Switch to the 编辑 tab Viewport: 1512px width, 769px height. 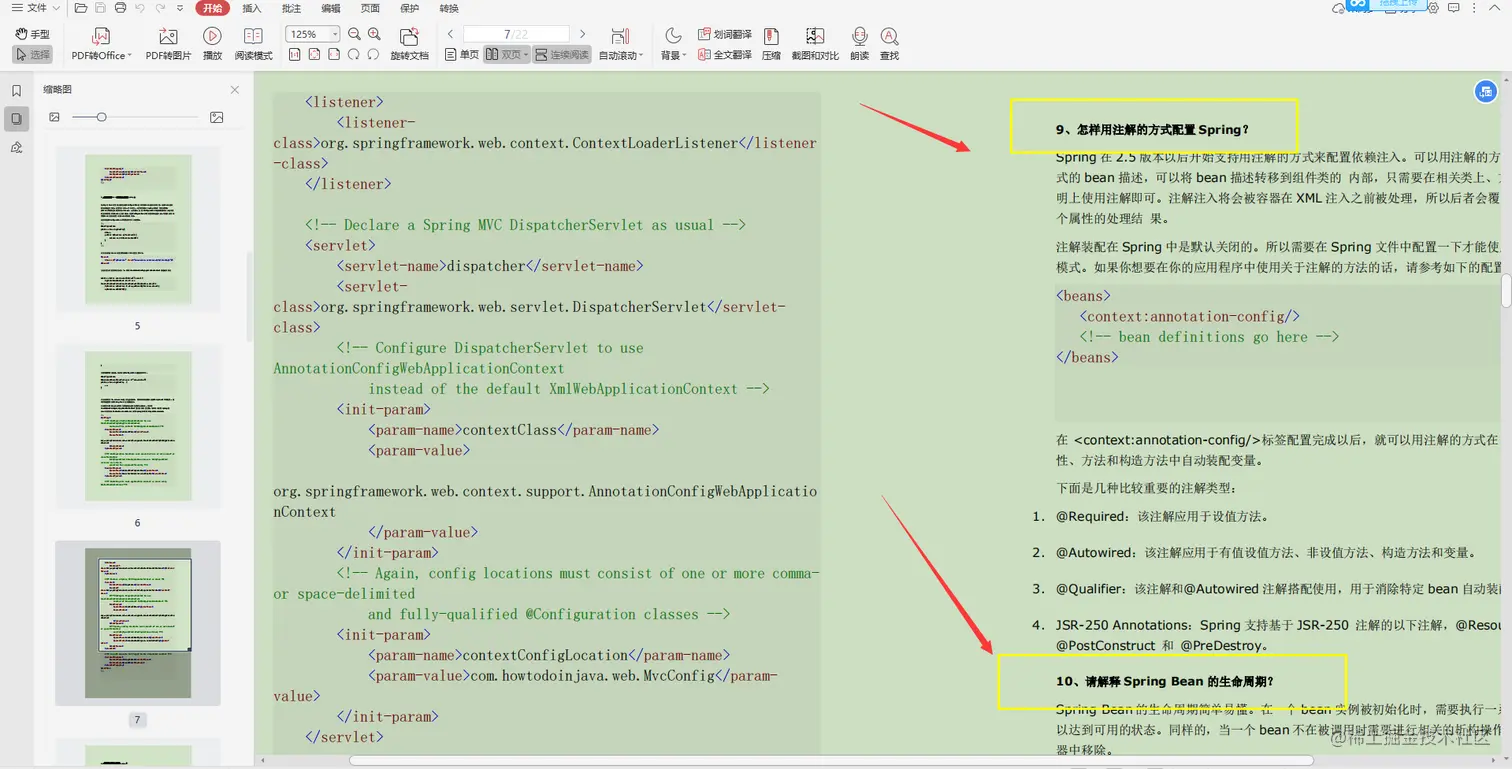coord(331,8)
